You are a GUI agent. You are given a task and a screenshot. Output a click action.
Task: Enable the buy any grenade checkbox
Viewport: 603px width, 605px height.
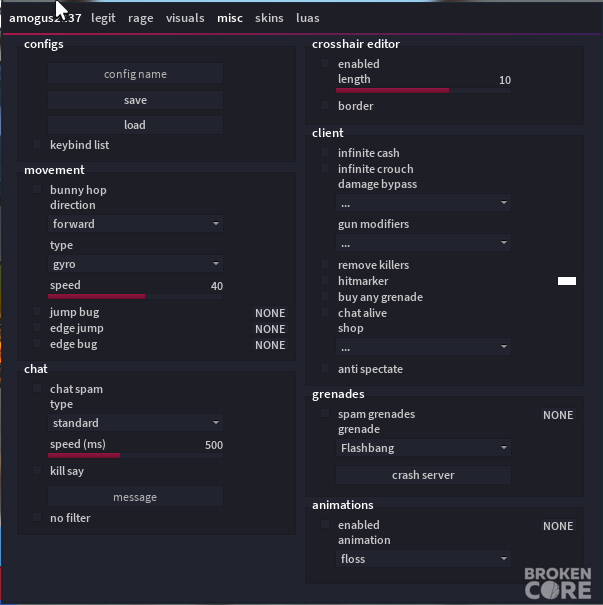pyautogui.click(x=325, y=296)
